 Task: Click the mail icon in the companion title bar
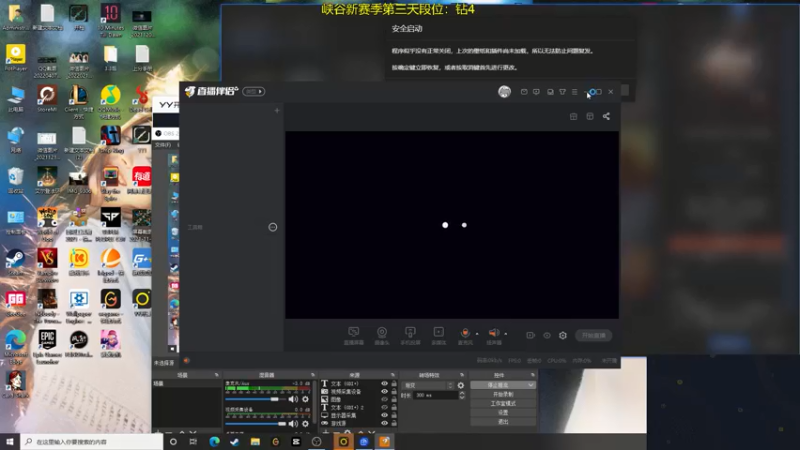pos(524,92)
